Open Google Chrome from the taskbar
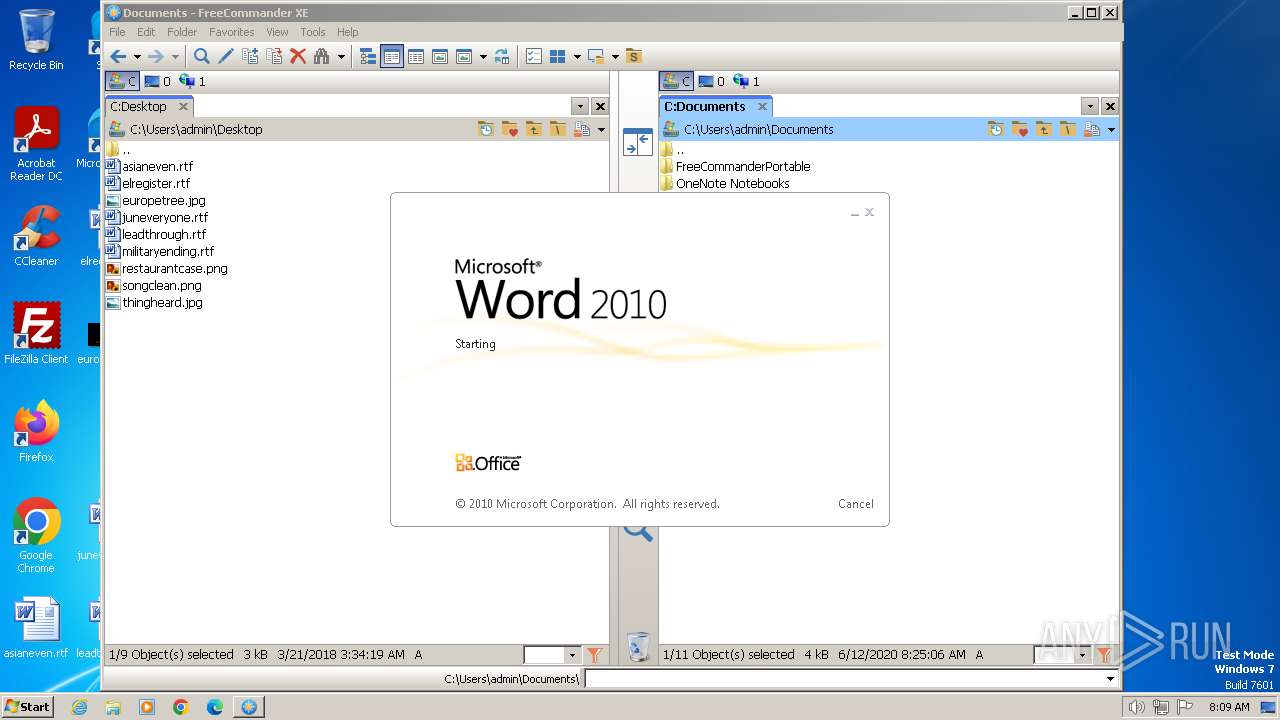The width and height of the screenshot is (1280, 720). tap(181, 707)
